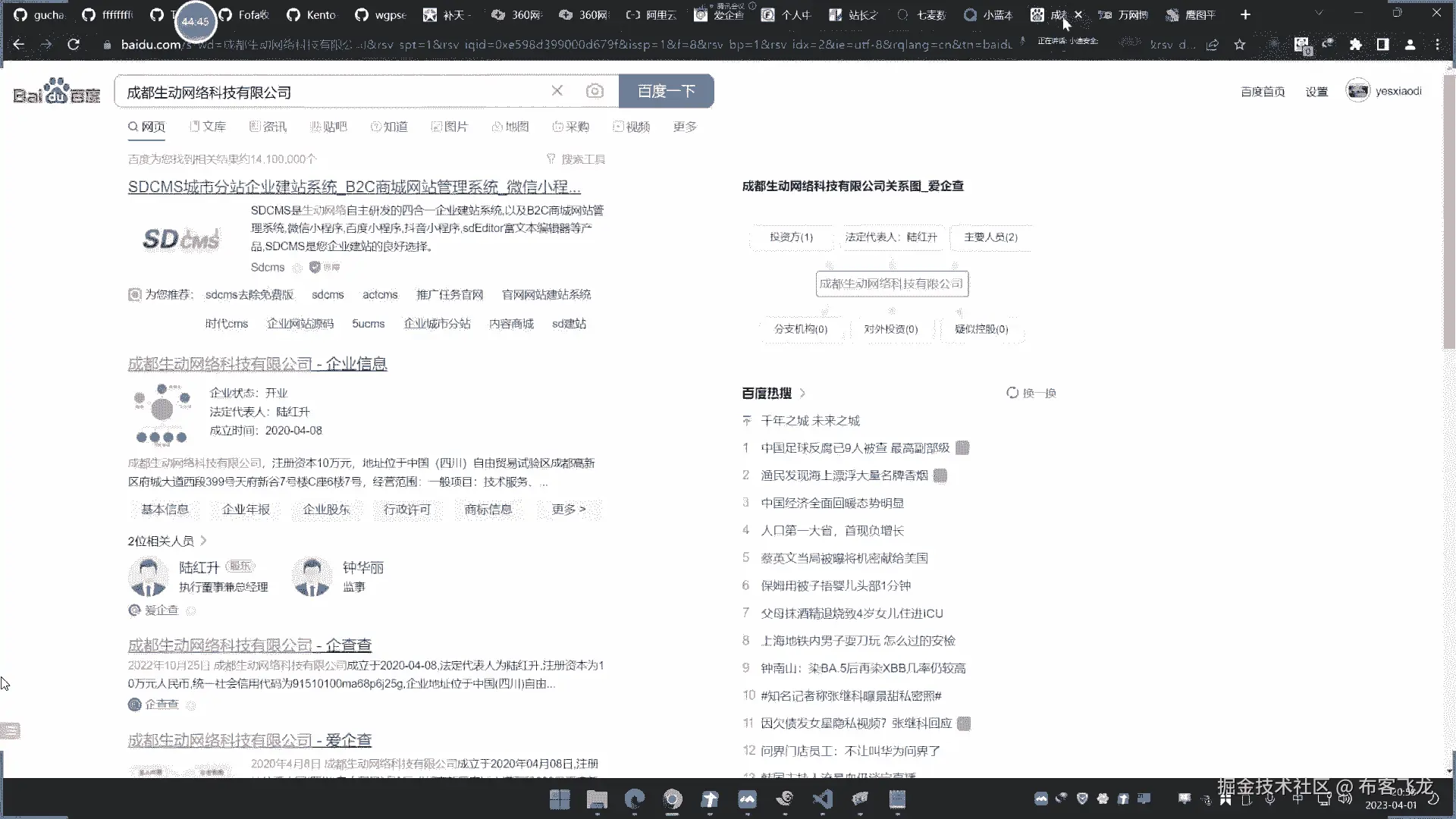Expand 更多 search categories
The image size is (1456, 819).
[684, 127]
